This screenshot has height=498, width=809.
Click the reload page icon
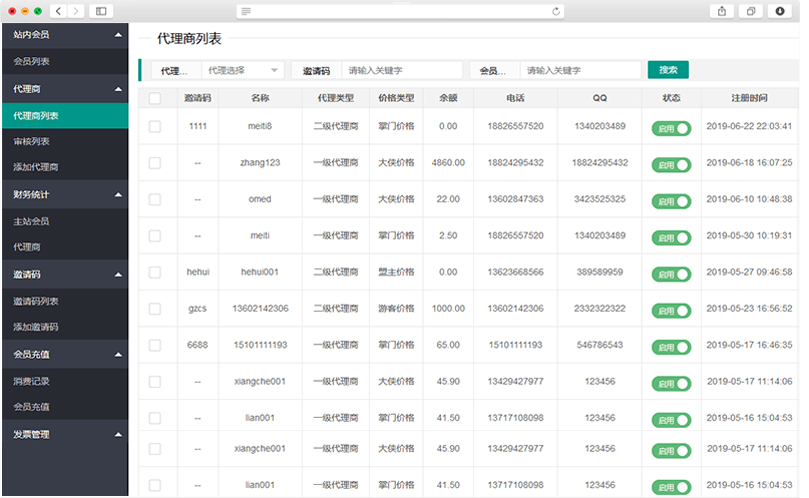click(x=556, y=11)
